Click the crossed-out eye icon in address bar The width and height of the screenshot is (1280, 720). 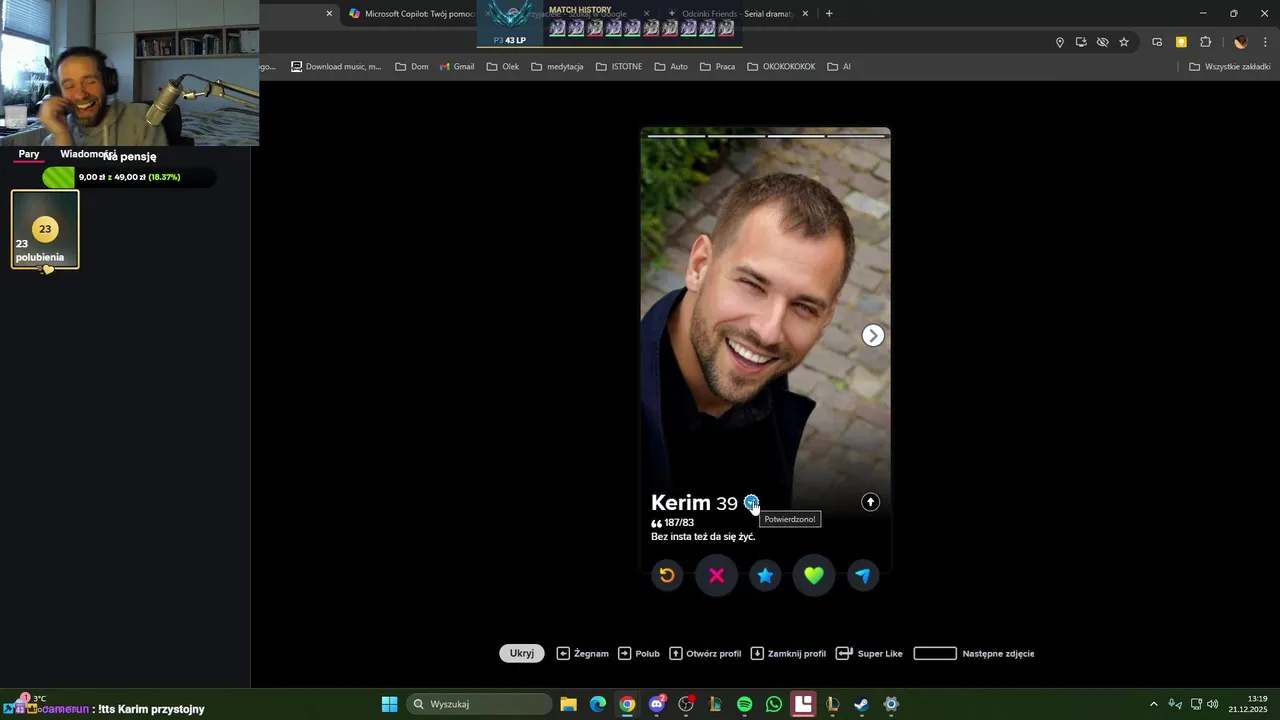pos(1102,42)
